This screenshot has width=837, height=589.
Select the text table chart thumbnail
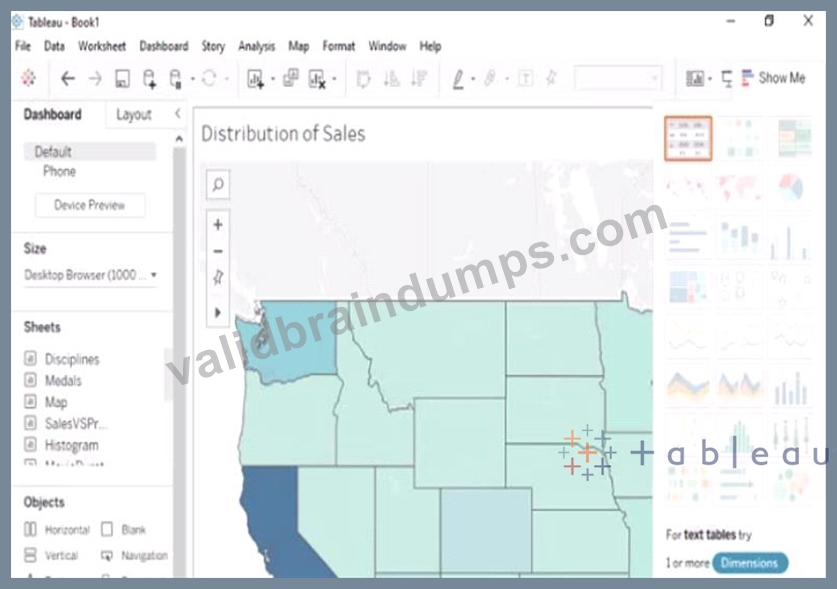click(x=688, y=139)
